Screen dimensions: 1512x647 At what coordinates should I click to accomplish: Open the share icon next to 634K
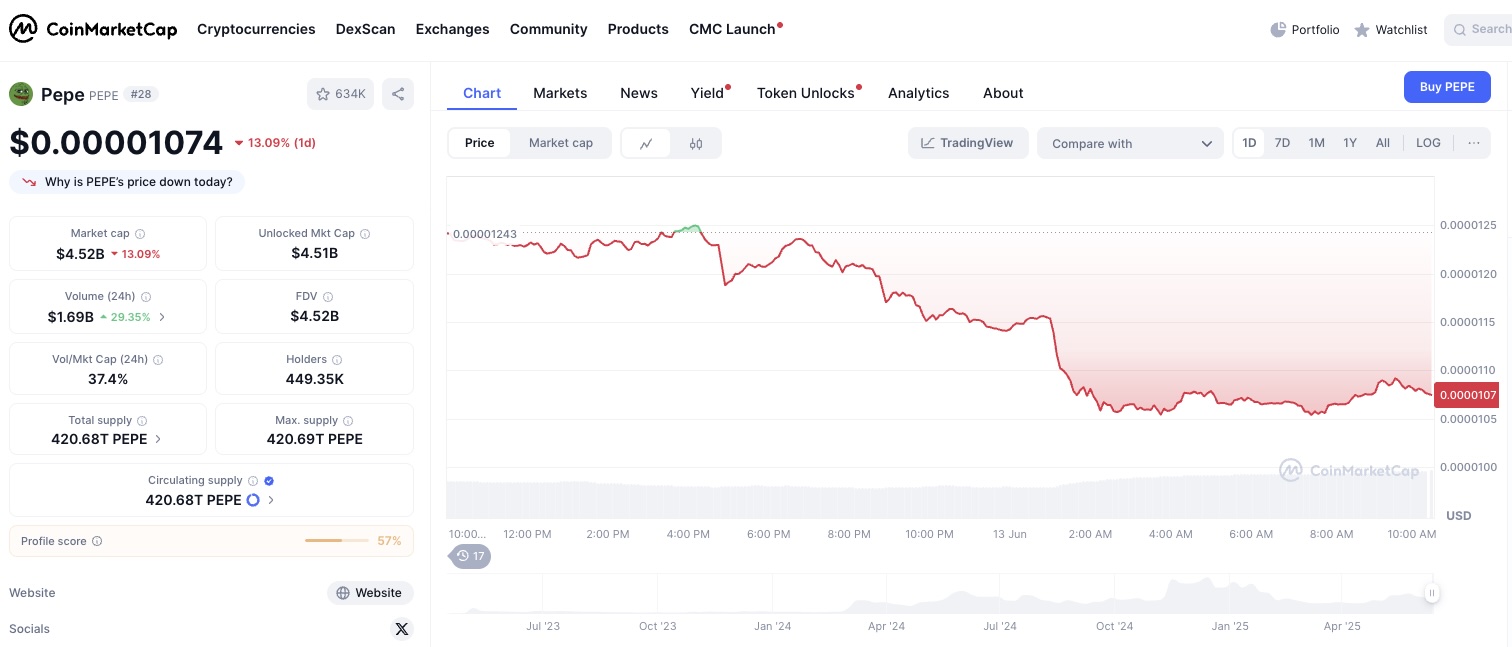coord(398,94)
